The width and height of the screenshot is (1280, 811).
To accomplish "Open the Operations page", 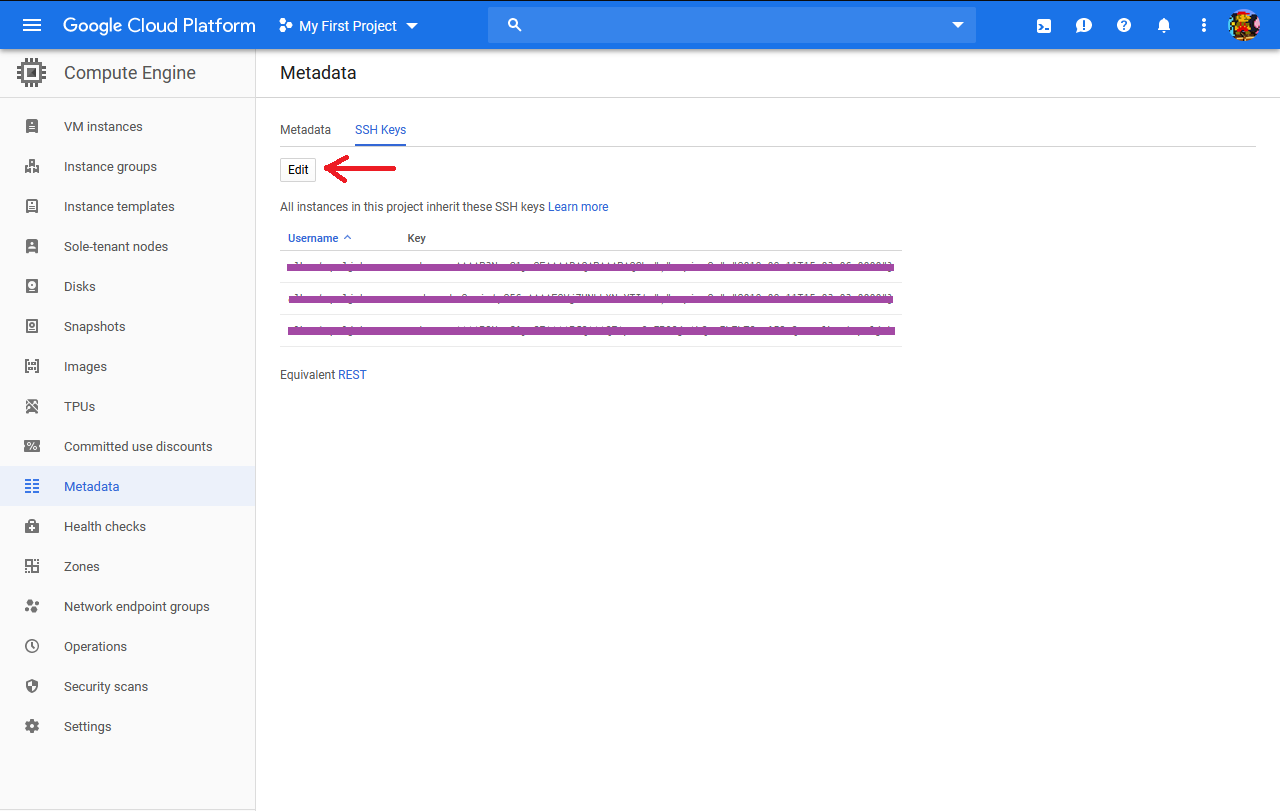I will (95, 646).
